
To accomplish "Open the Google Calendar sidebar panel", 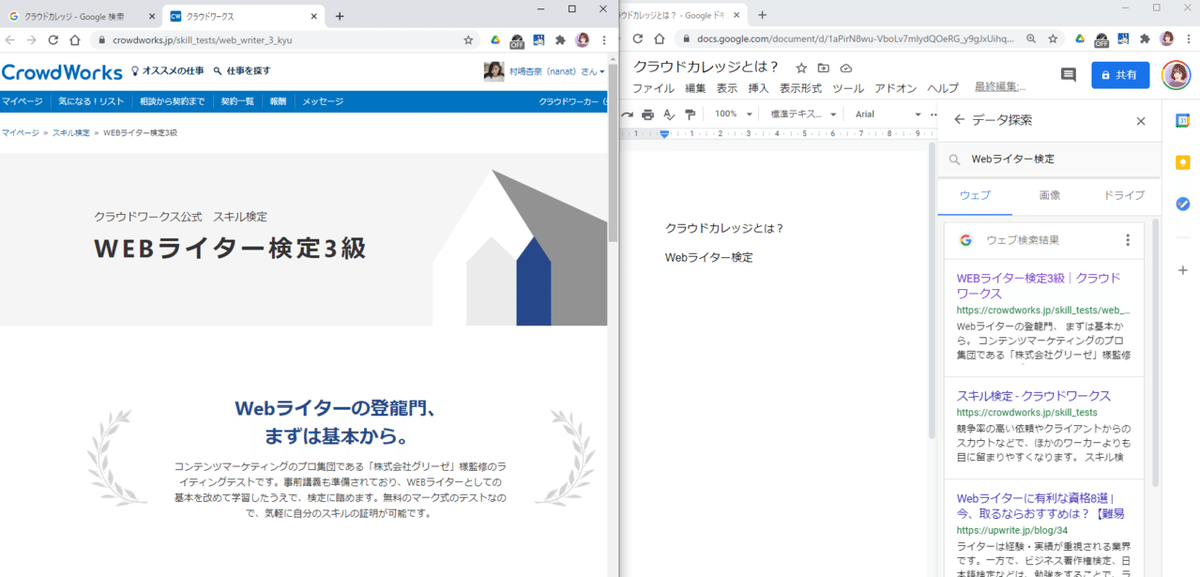I will [1182, 120].
